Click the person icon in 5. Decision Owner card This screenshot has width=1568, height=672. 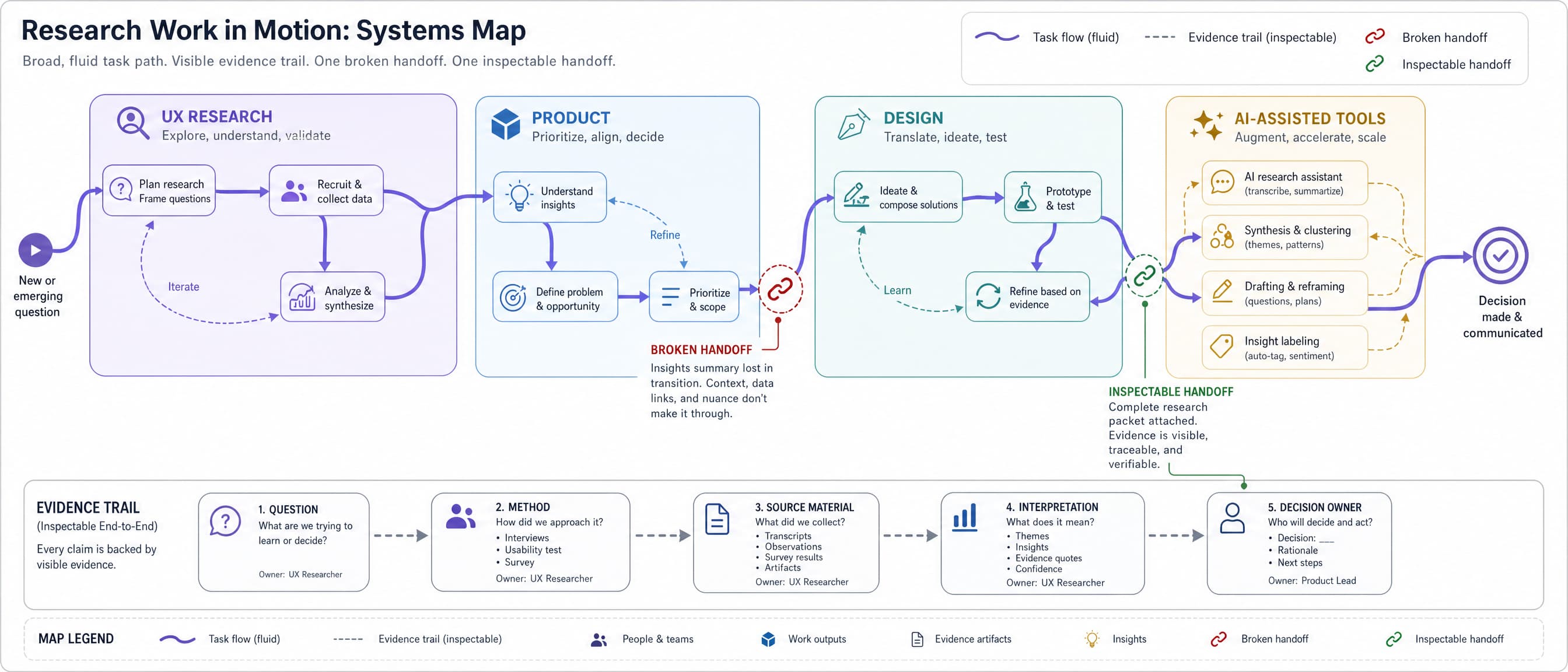[x=1232, y=519]
